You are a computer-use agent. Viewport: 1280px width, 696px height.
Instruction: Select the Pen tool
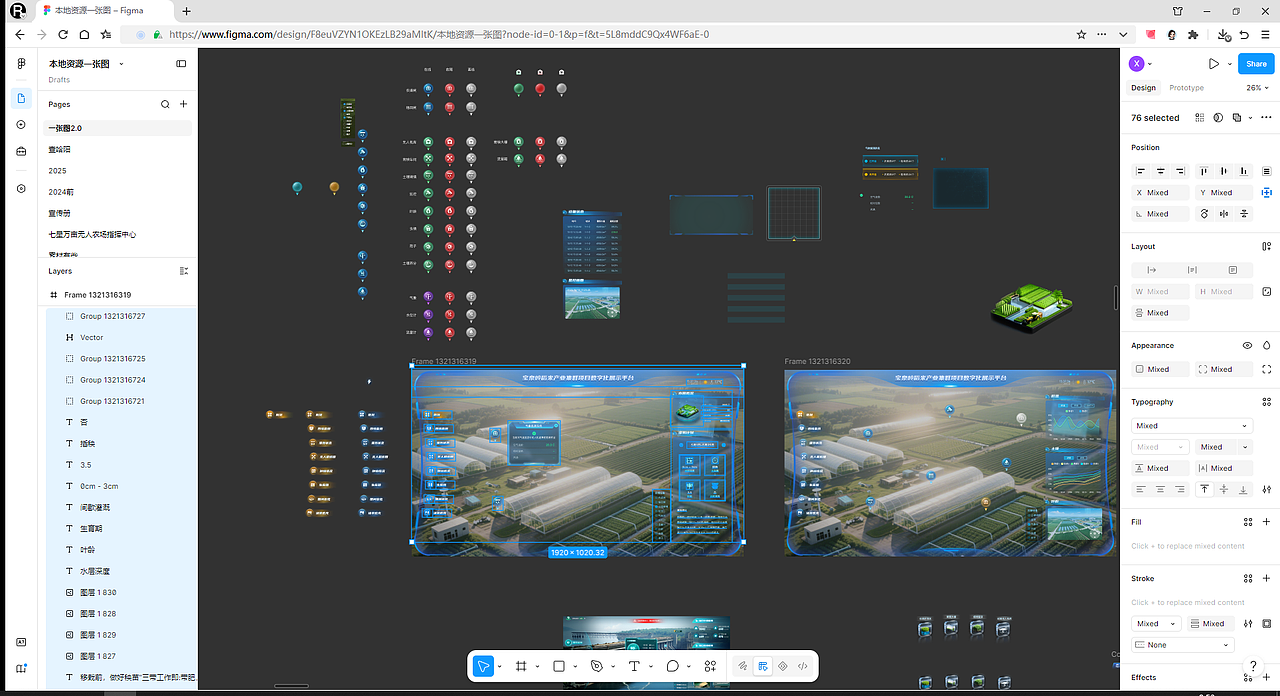(x=597, y=666)
